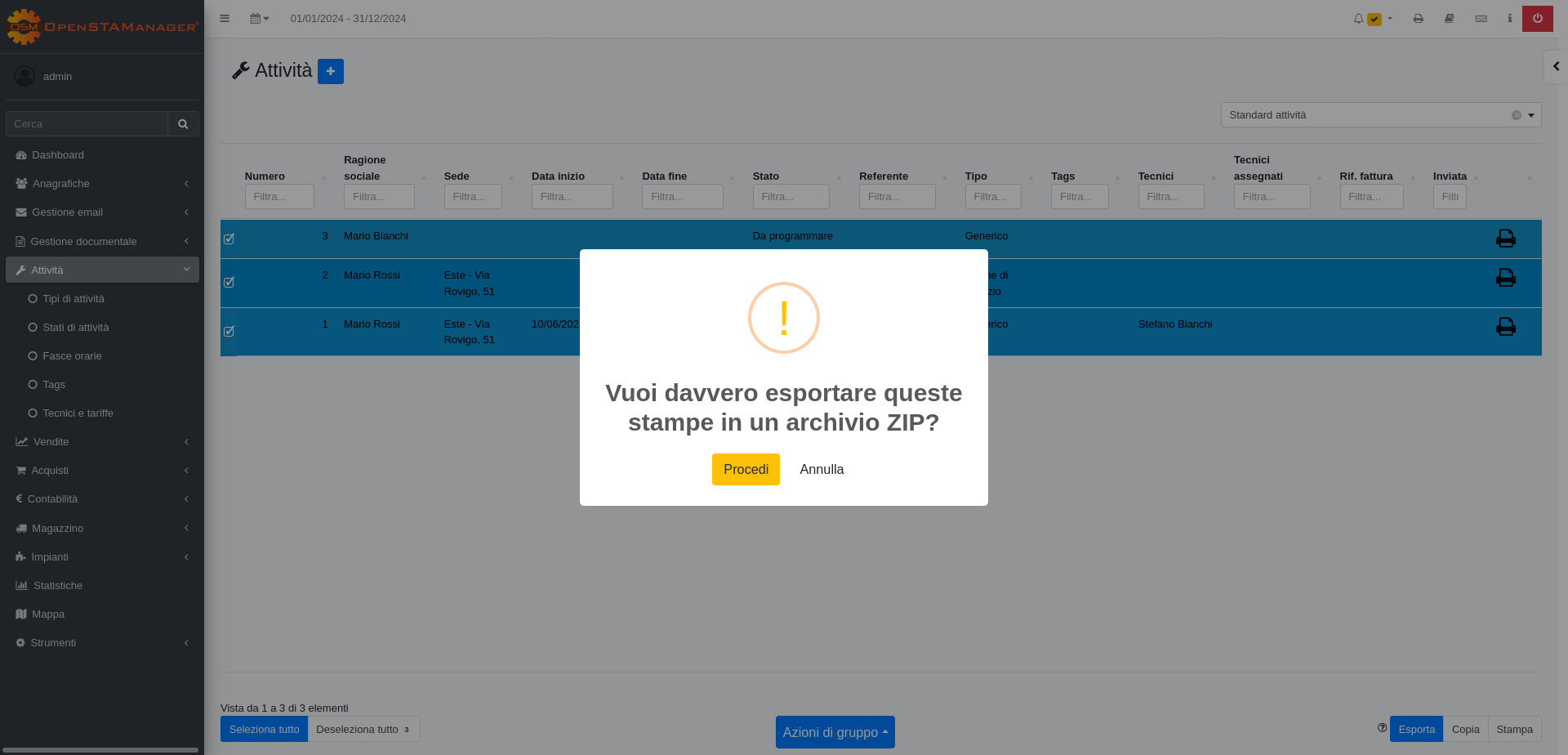
Task: Toggle checkbox on activity number 2 row
Action: click(x=229, y=282)
